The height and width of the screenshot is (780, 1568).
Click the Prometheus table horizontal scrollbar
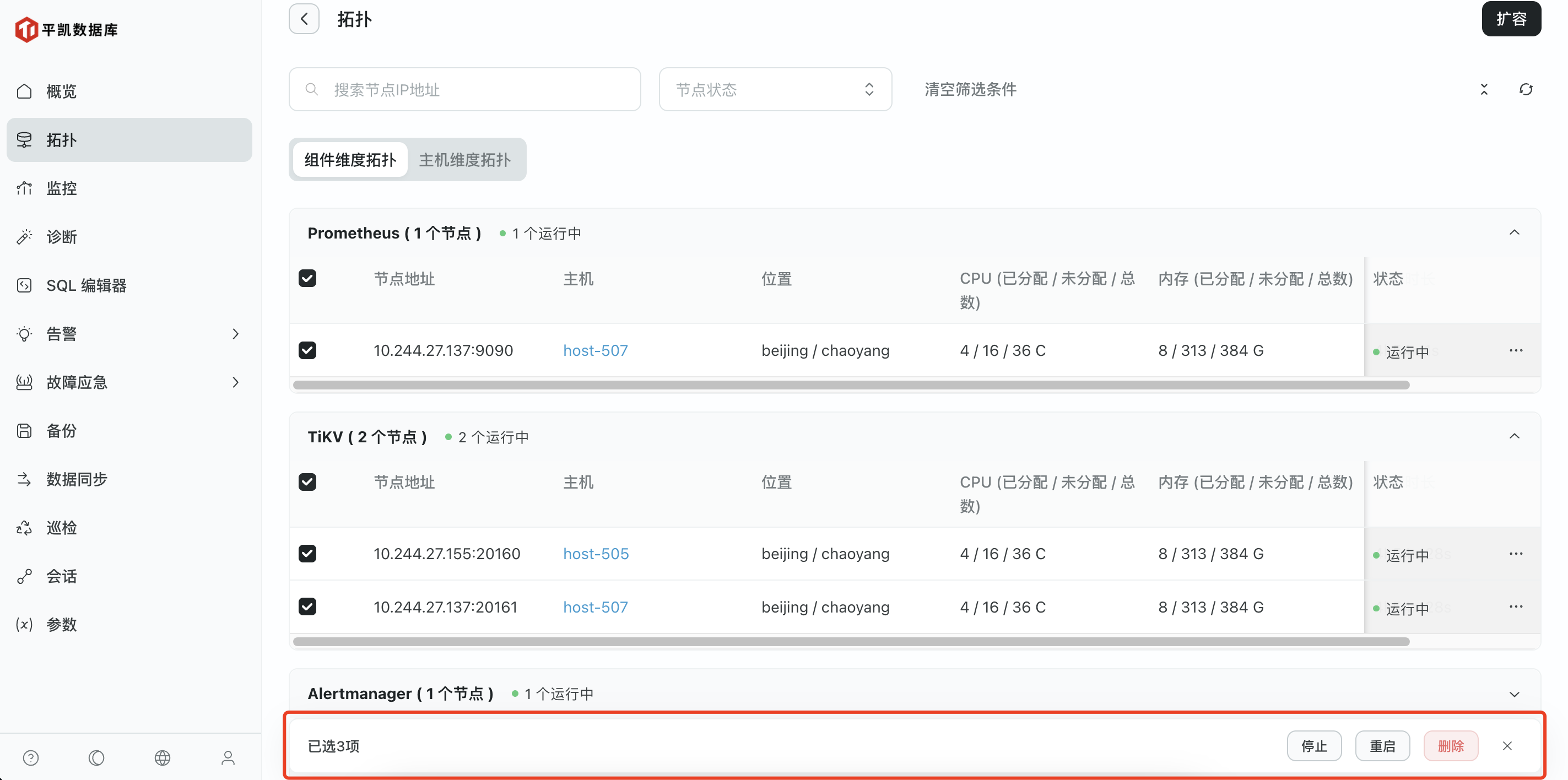coord(851,385)
